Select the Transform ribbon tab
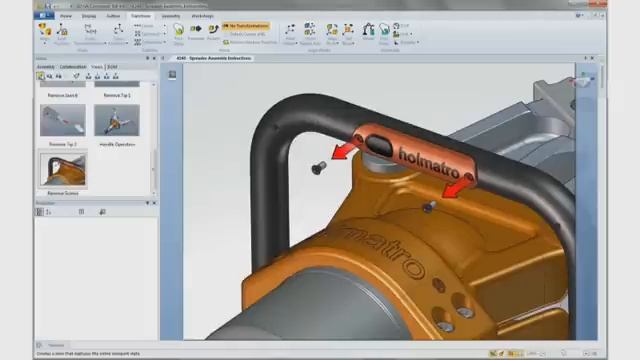The width and height of the screenshot is (640, 360). 141,16
